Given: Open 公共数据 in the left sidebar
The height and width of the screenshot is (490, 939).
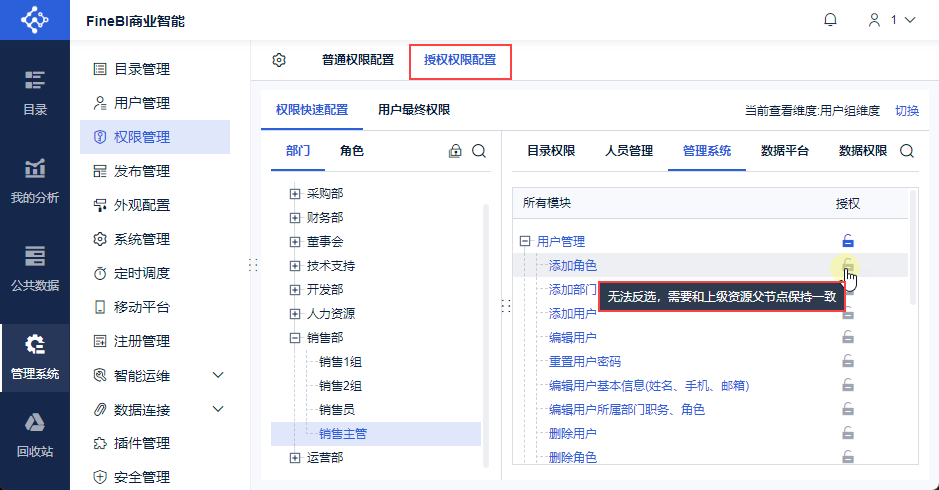Looking at the screenshot, I should (x=35, y=269).
